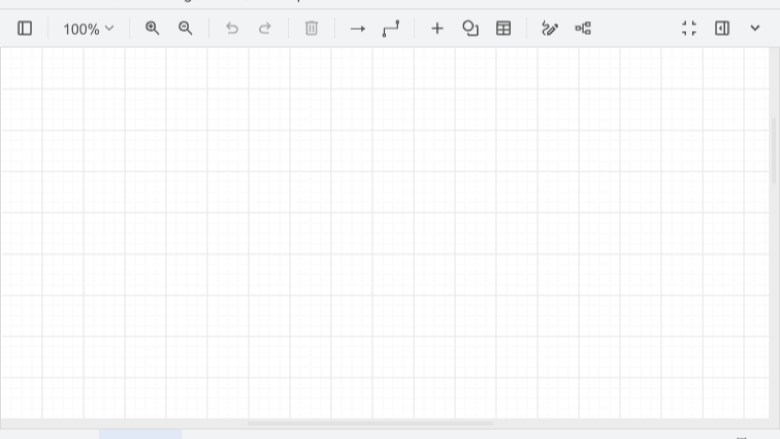Expand the toolbar chevron at far right
780x439 pixels.
[755, 28]
